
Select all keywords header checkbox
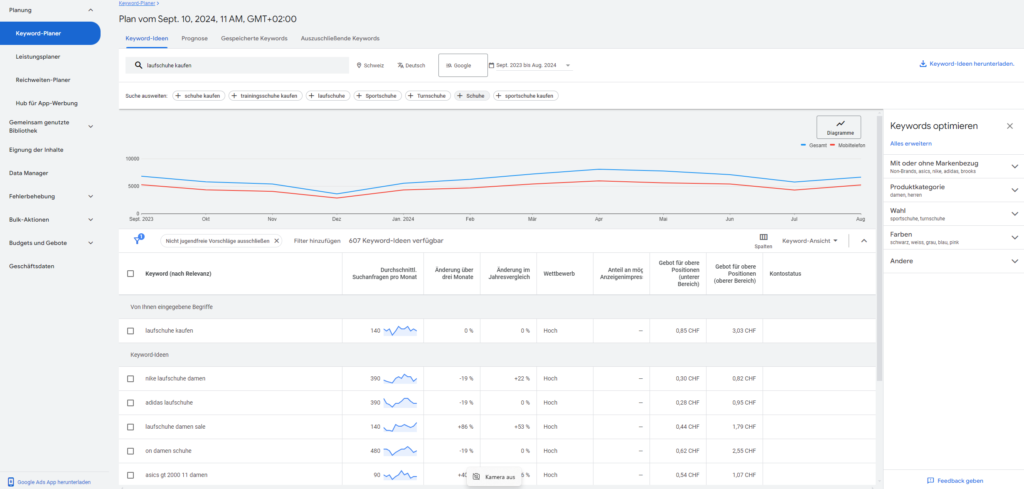131,274
